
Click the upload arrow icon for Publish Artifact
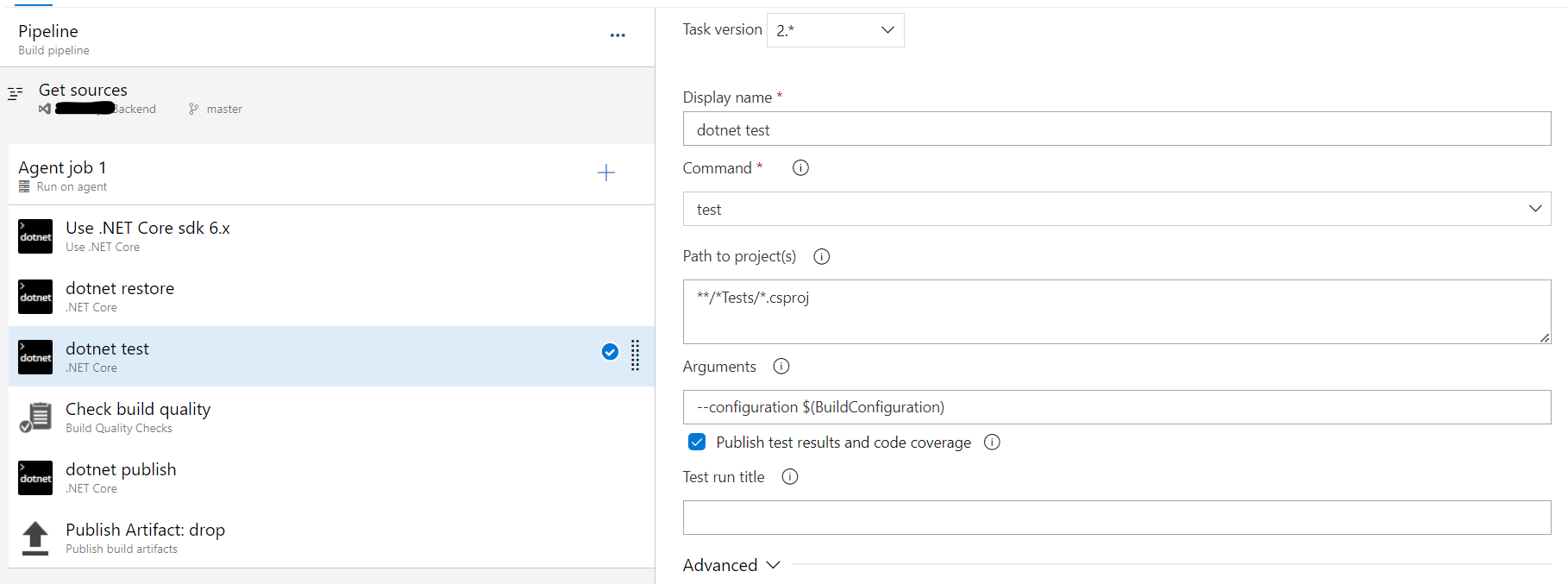click(35, 538)
